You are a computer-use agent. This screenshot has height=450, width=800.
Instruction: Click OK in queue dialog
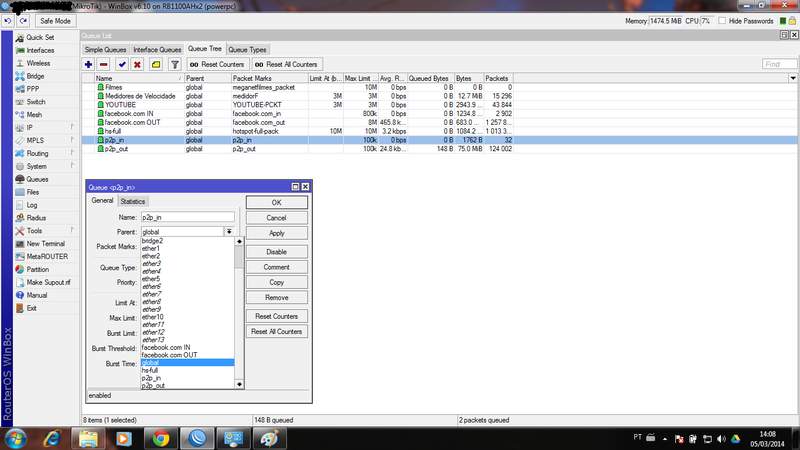pos(277,203)
